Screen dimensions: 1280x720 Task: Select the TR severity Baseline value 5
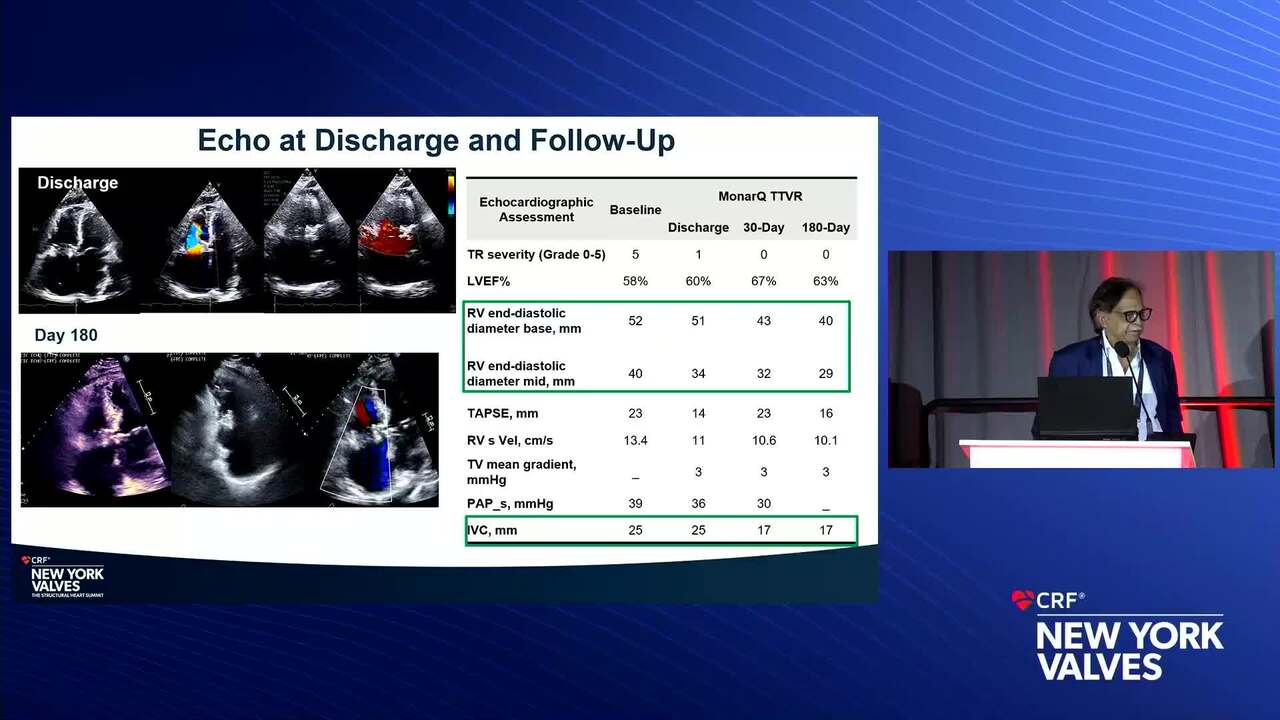point(635,255)
